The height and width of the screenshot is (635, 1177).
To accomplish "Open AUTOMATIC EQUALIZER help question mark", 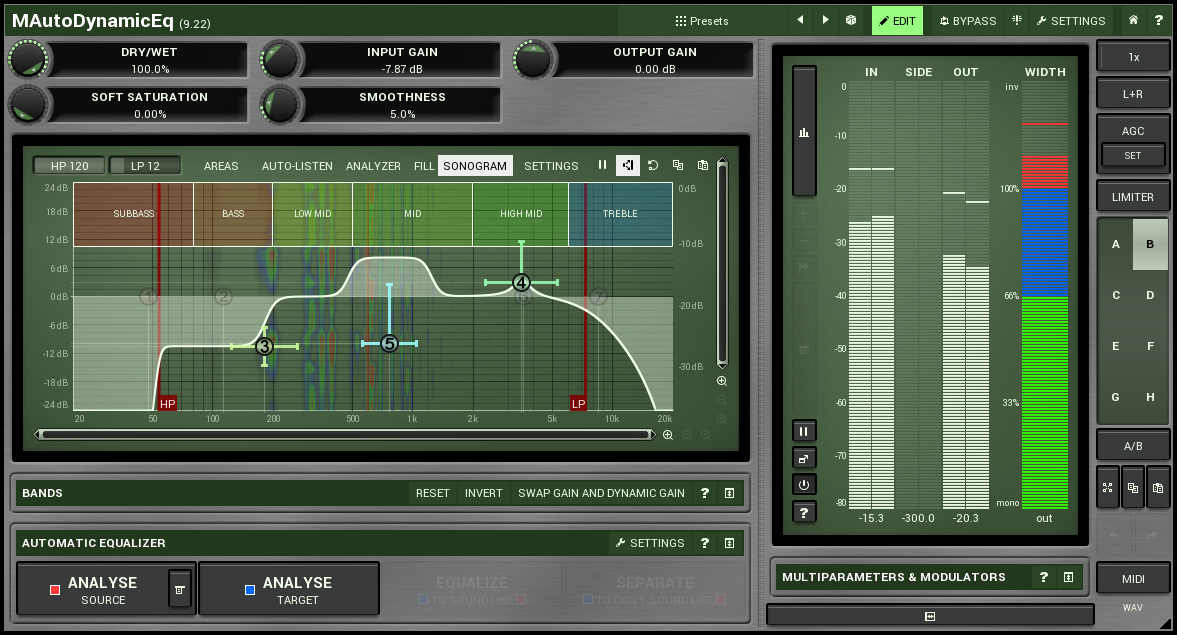I will (704, 543).
